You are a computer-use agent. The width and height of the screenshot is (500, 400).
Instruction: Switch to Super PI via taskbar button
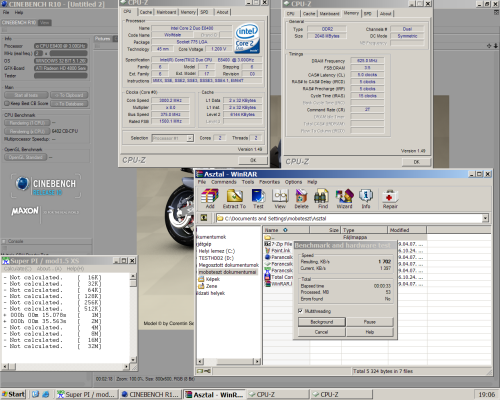[86, 394]
